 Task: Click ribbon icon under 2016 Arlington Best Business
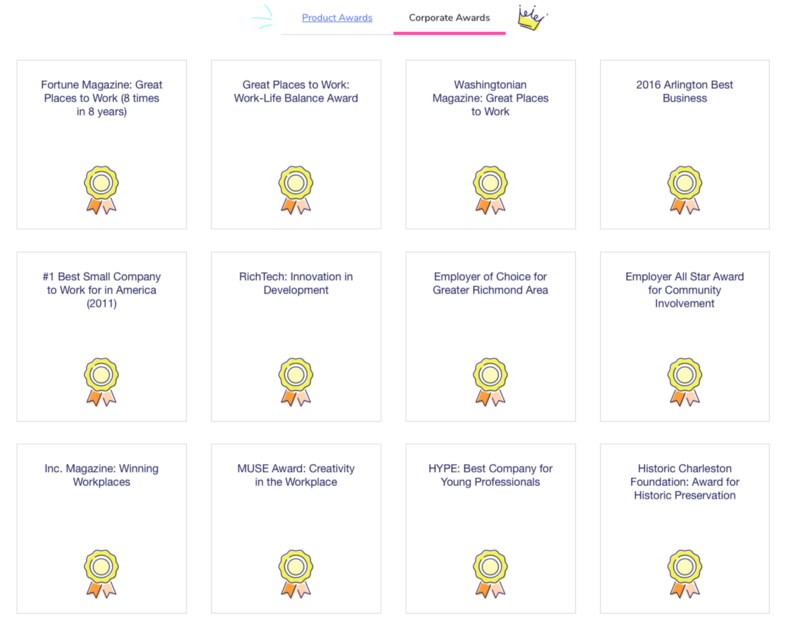(685, 190)
